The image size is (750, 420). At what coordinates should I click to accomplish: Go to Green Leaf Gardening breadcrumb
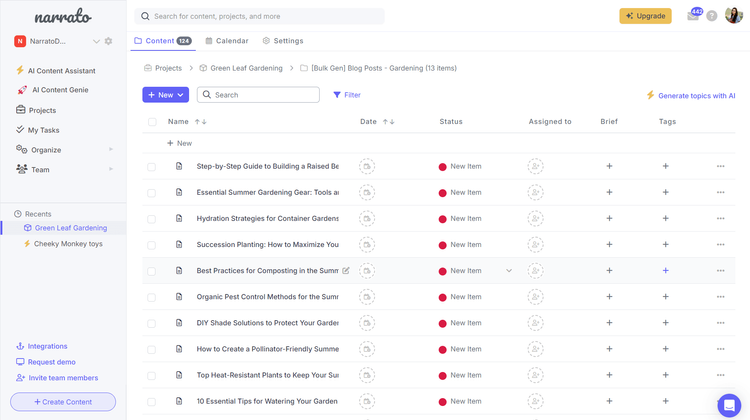(x=241, y=68)
